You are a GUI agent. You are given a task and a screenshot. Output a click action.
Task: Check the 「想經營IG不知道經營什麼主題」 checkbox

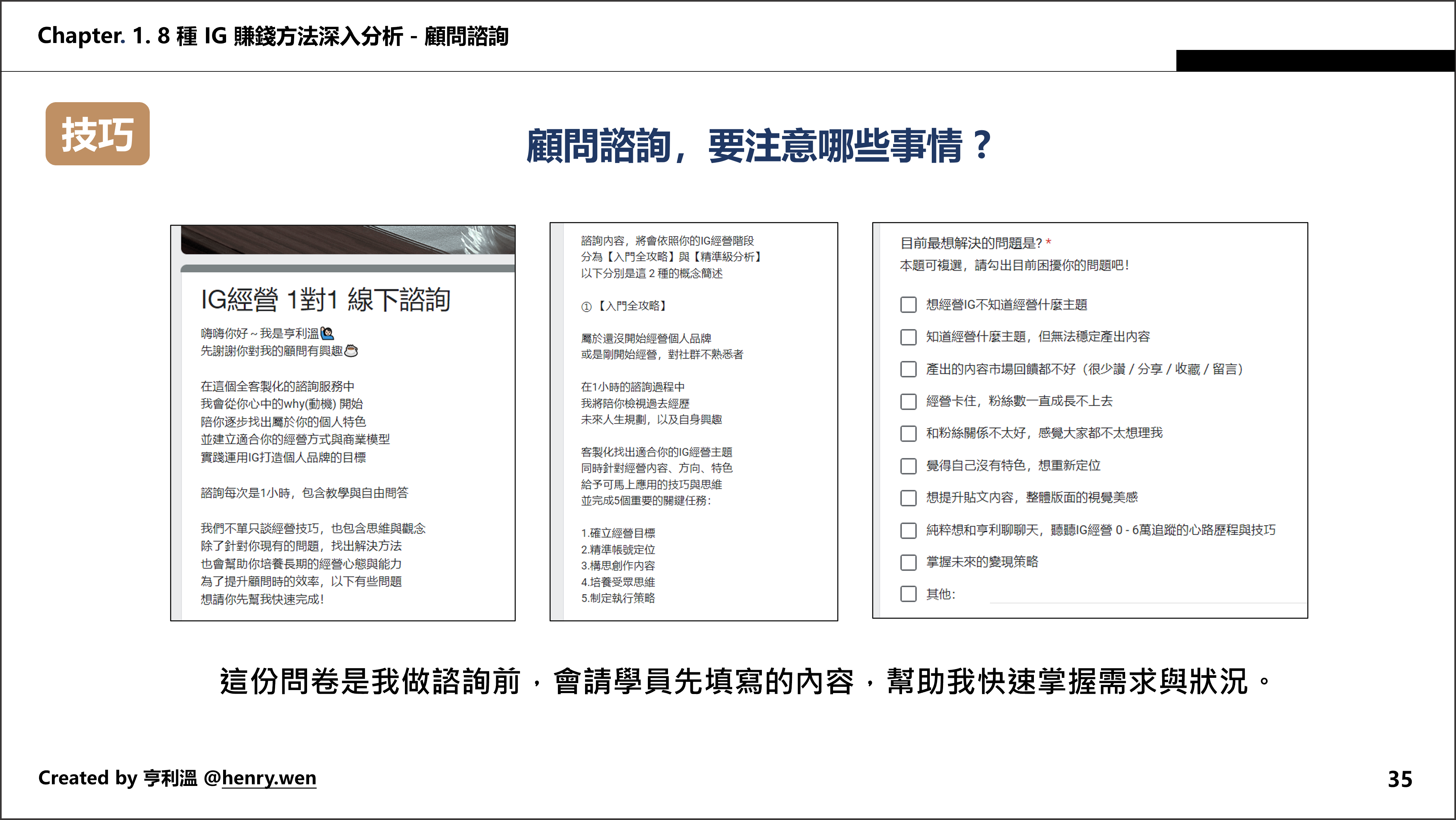[909, 304]
